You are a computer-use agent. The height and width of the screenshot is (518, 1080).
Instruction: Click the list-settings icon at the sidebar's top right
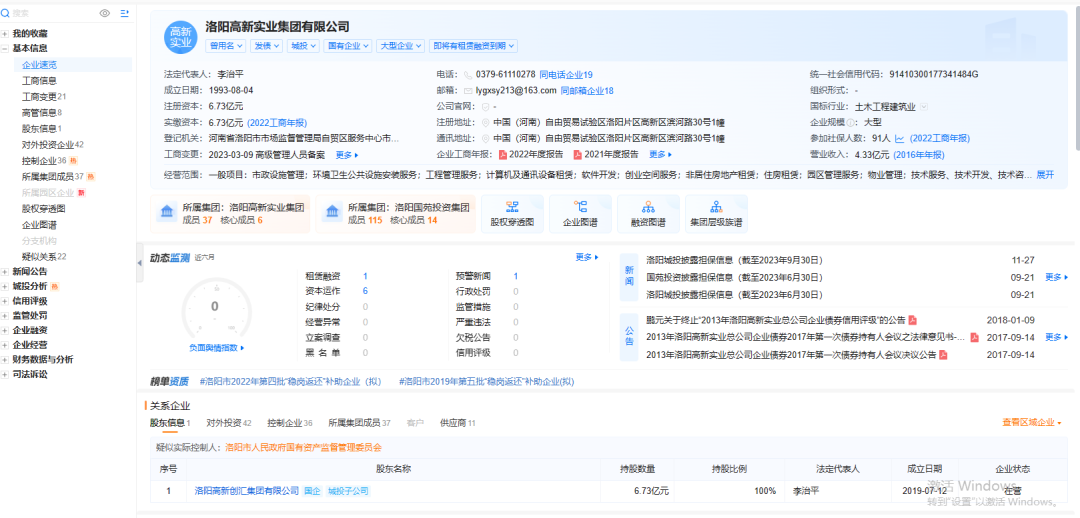point(125,13)
